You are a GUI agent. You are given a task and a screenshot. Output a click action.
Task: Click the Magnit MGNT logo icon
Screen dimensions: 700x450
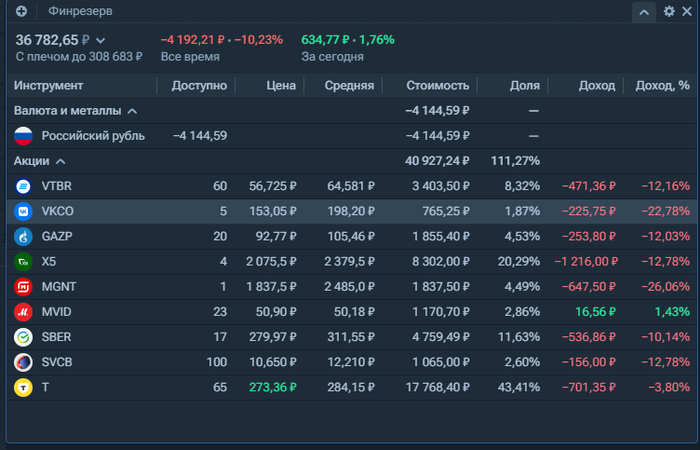coord(23,287)
